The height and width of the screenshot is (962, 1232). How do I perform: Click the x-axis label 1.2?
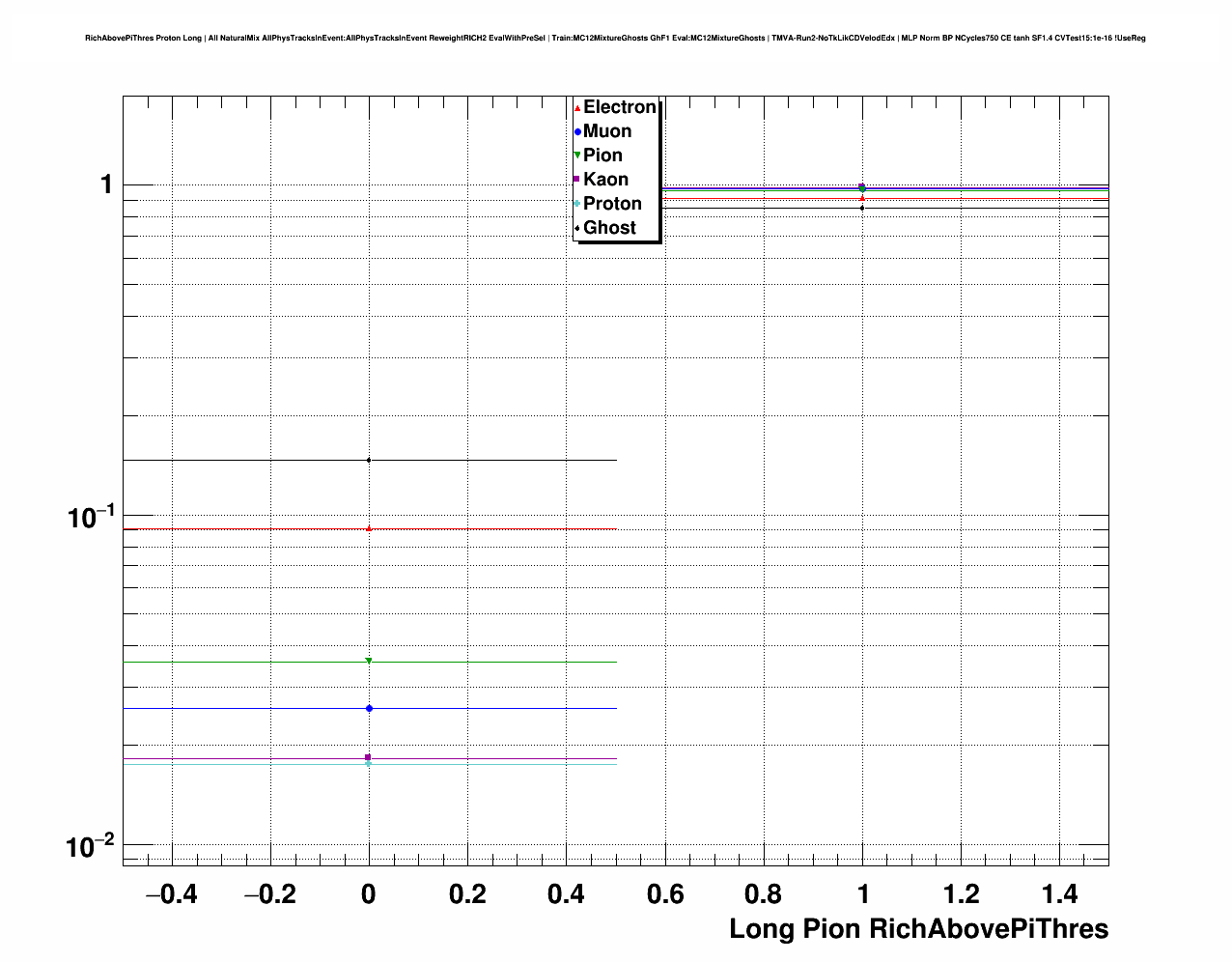click(x=962, y=894)
